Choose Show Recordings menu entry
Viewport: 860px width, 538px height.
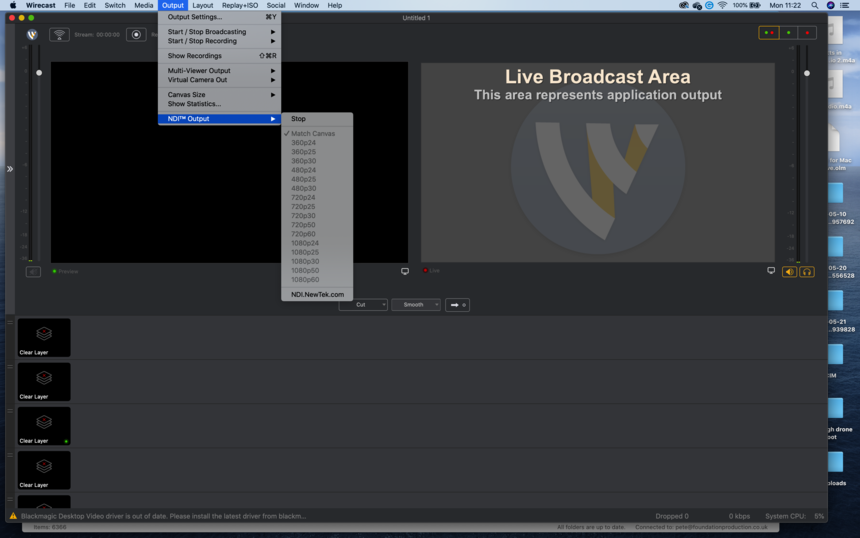[219, 56]
